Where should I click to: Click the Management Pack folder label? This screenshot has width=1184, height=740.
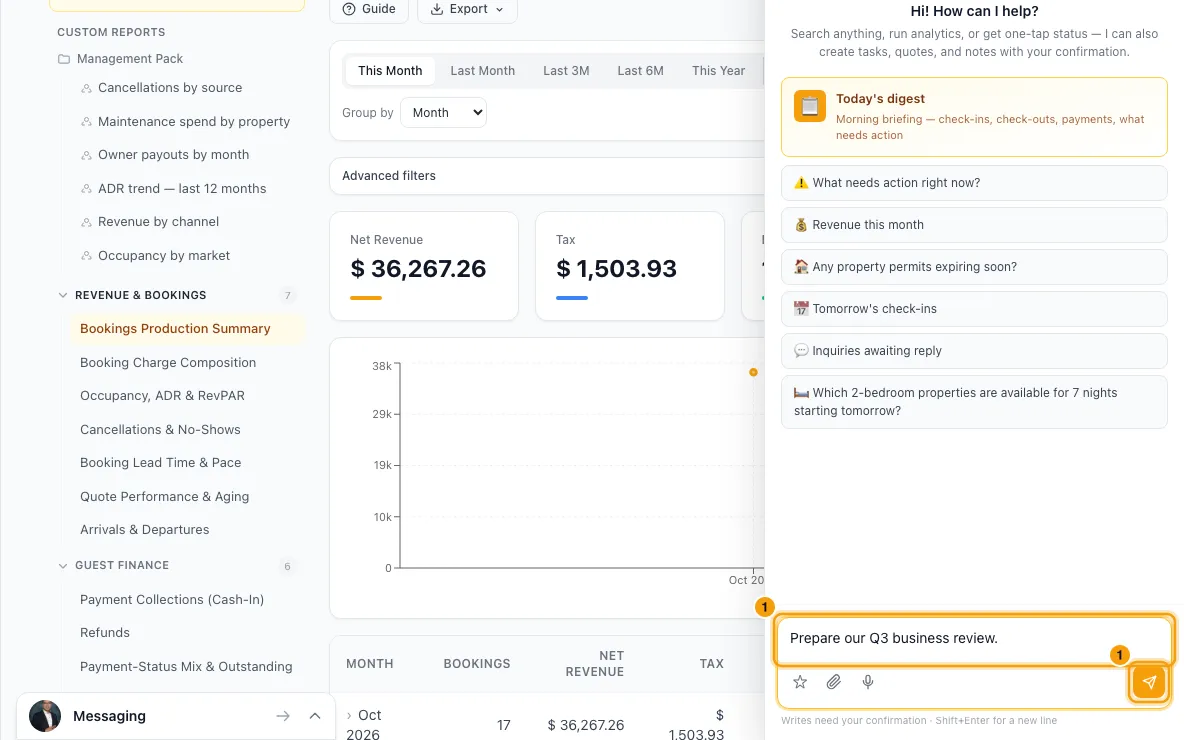pyautogui.click(x=130, y=59)
